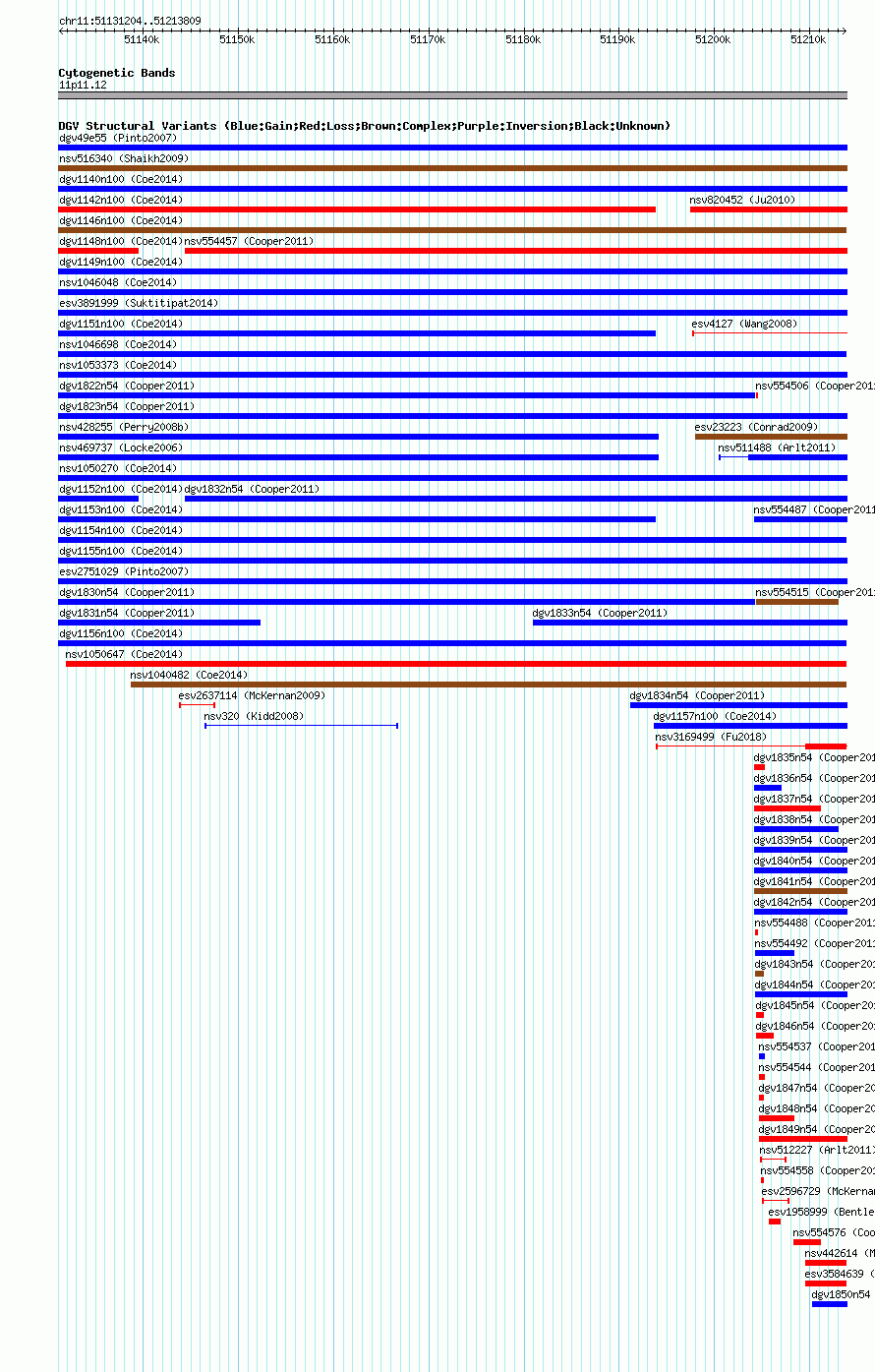Select the nsv820452 (Ju2010) label

tap(743, 200)
